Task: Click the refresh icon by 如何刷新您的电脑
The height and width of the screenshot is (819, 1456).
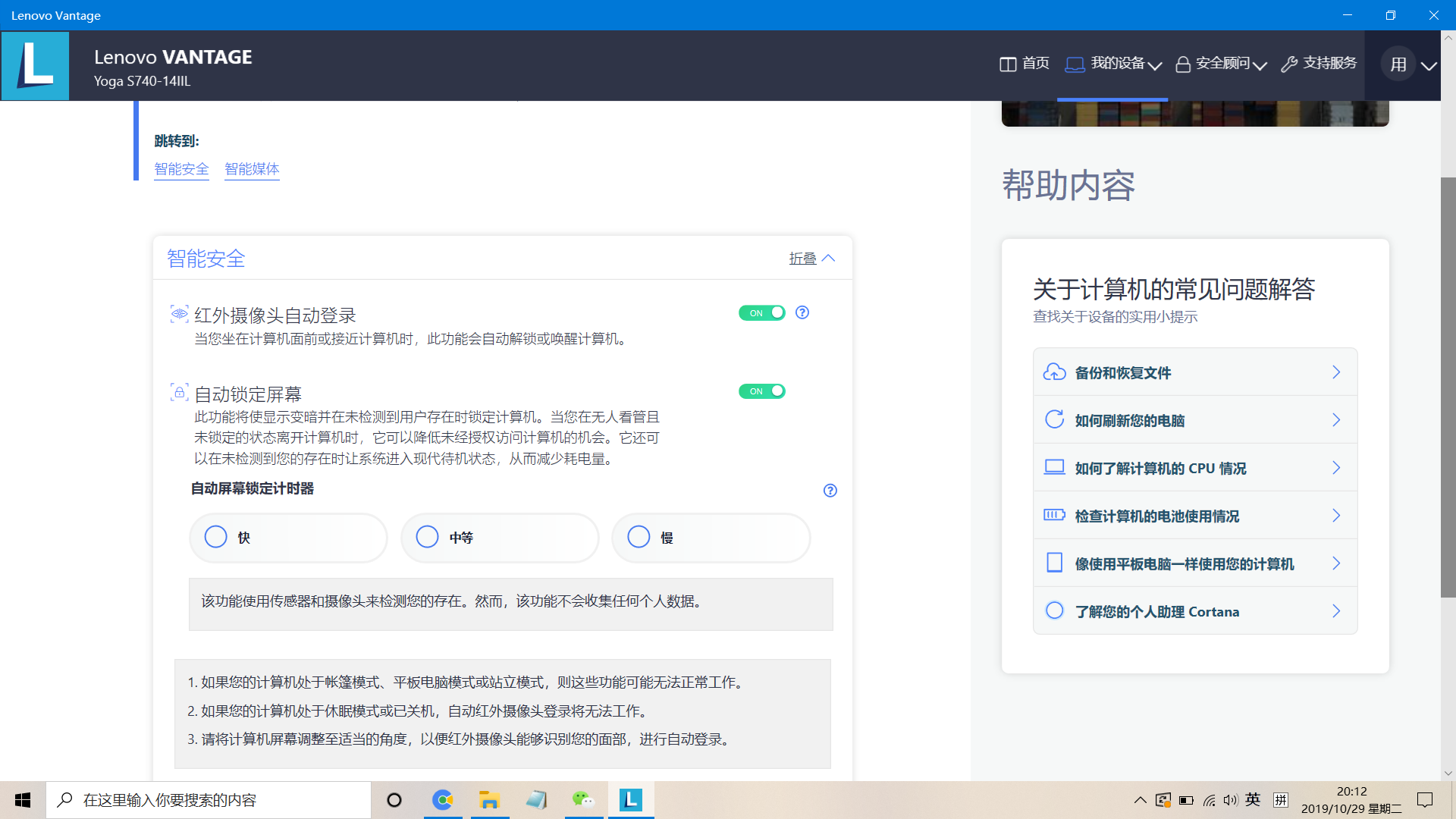Action: pyautogui.click(x=1054, y=420)
